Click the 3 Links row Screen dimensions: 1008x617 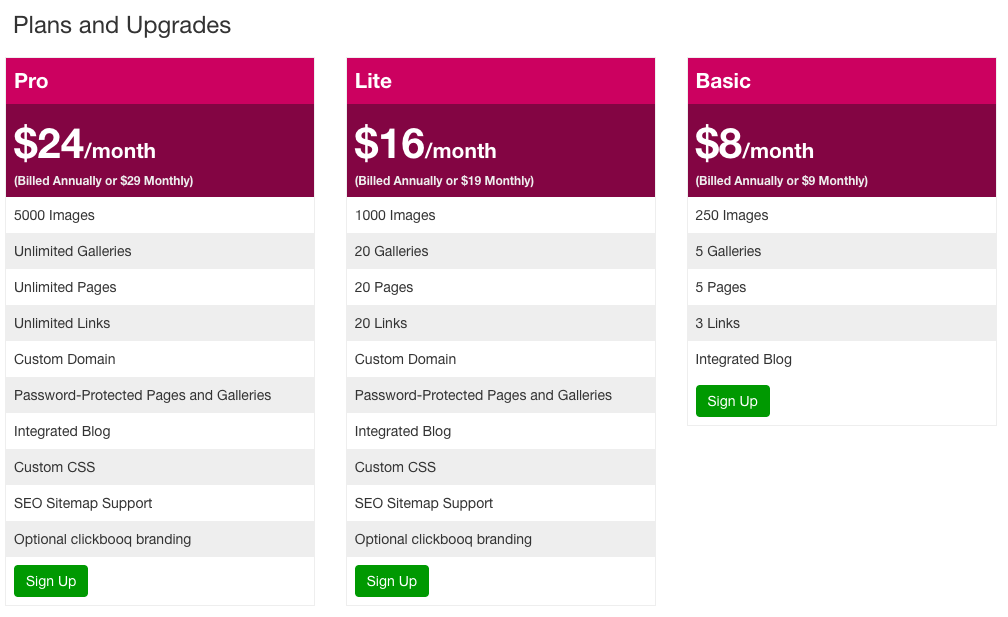tap(842, 323)
